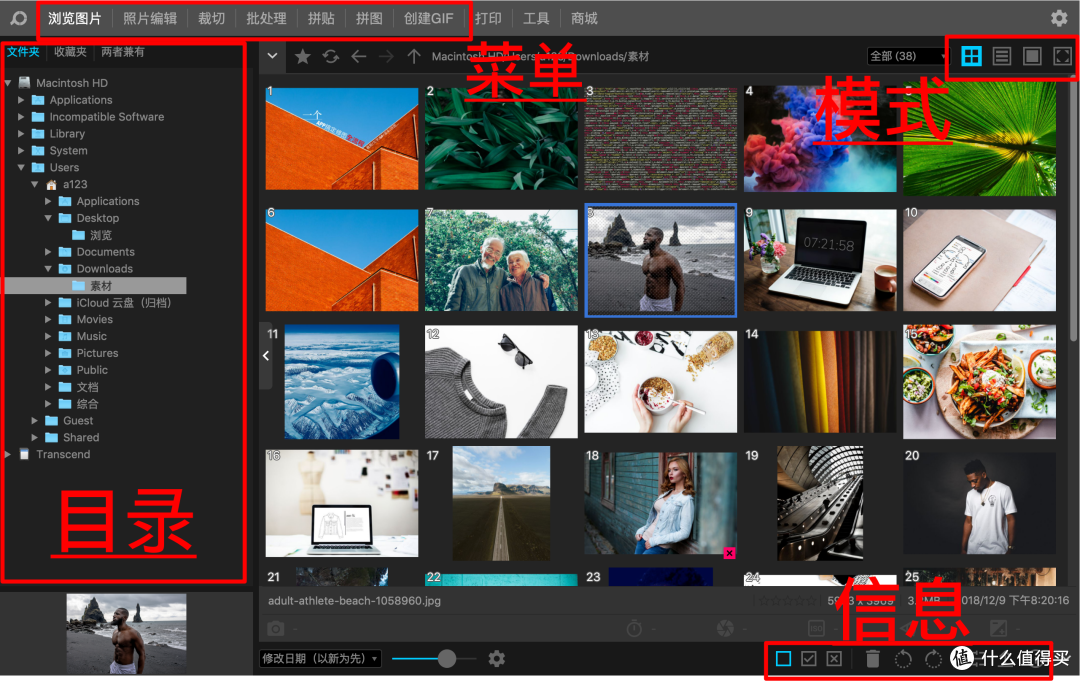Switch to the 文件夹 sidebar tab
The width and height of the screenshot is (1080, 681).
click(23, 52)
